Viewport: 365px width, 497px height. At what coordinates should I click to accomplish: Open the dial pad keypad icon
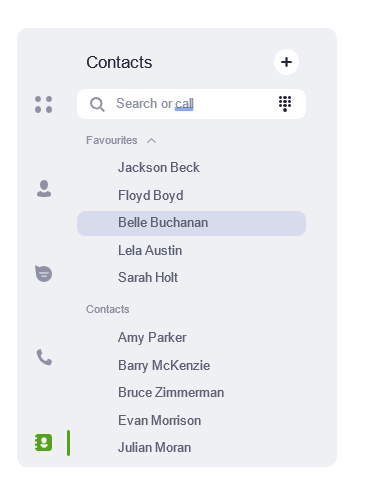[x=285, y=104]
